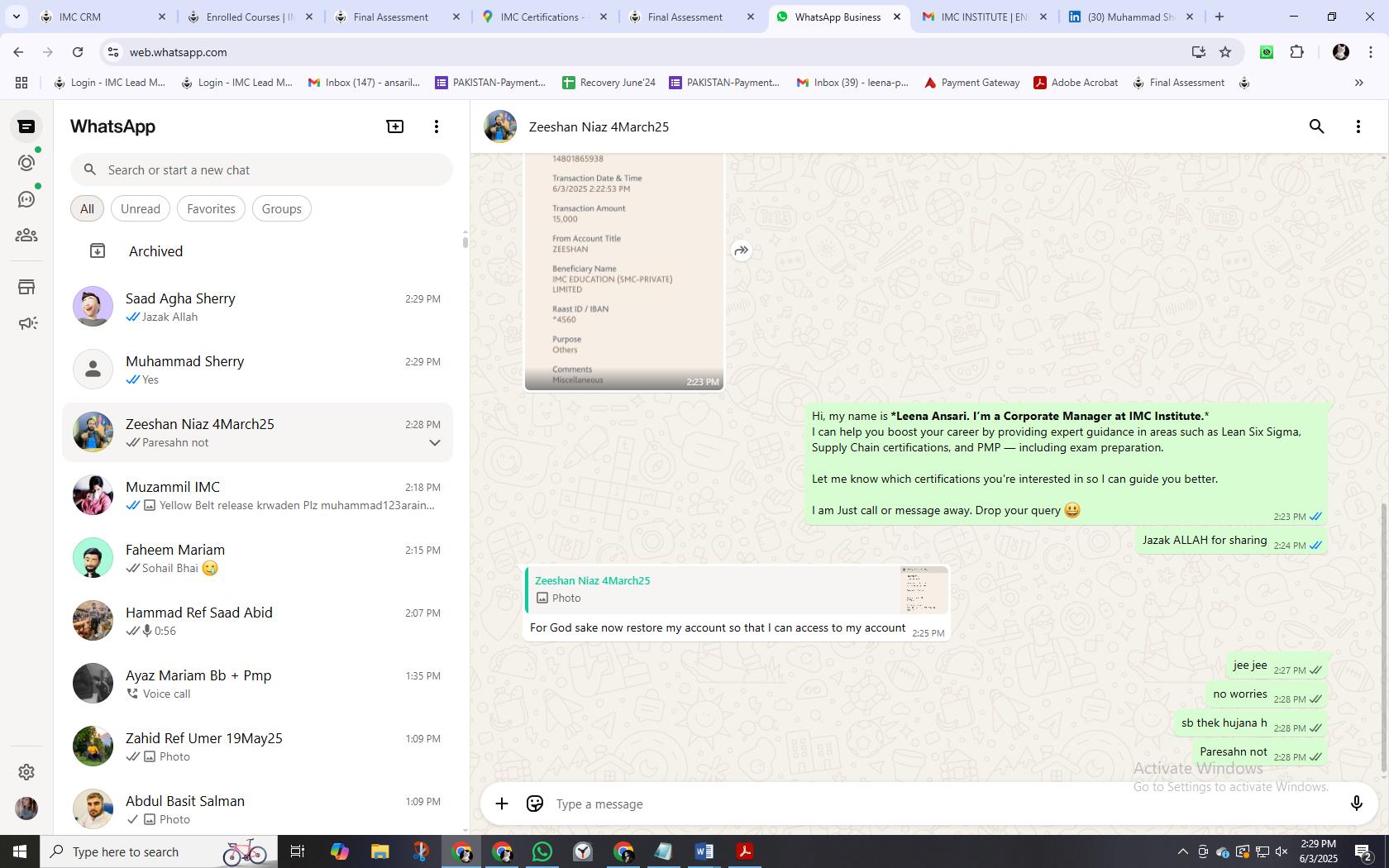Open Zeeshan Niaz contact info from header name
Viewport: 1389px width, 868px height.
tap(599, 126)
